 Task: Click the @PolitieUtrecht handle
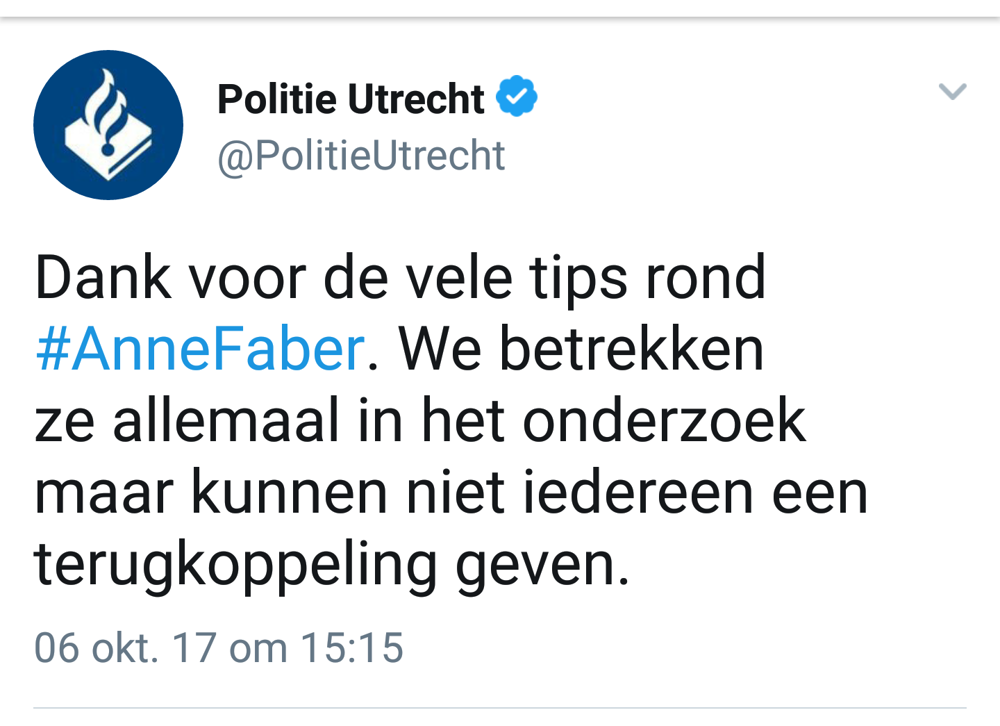point(361,154)
